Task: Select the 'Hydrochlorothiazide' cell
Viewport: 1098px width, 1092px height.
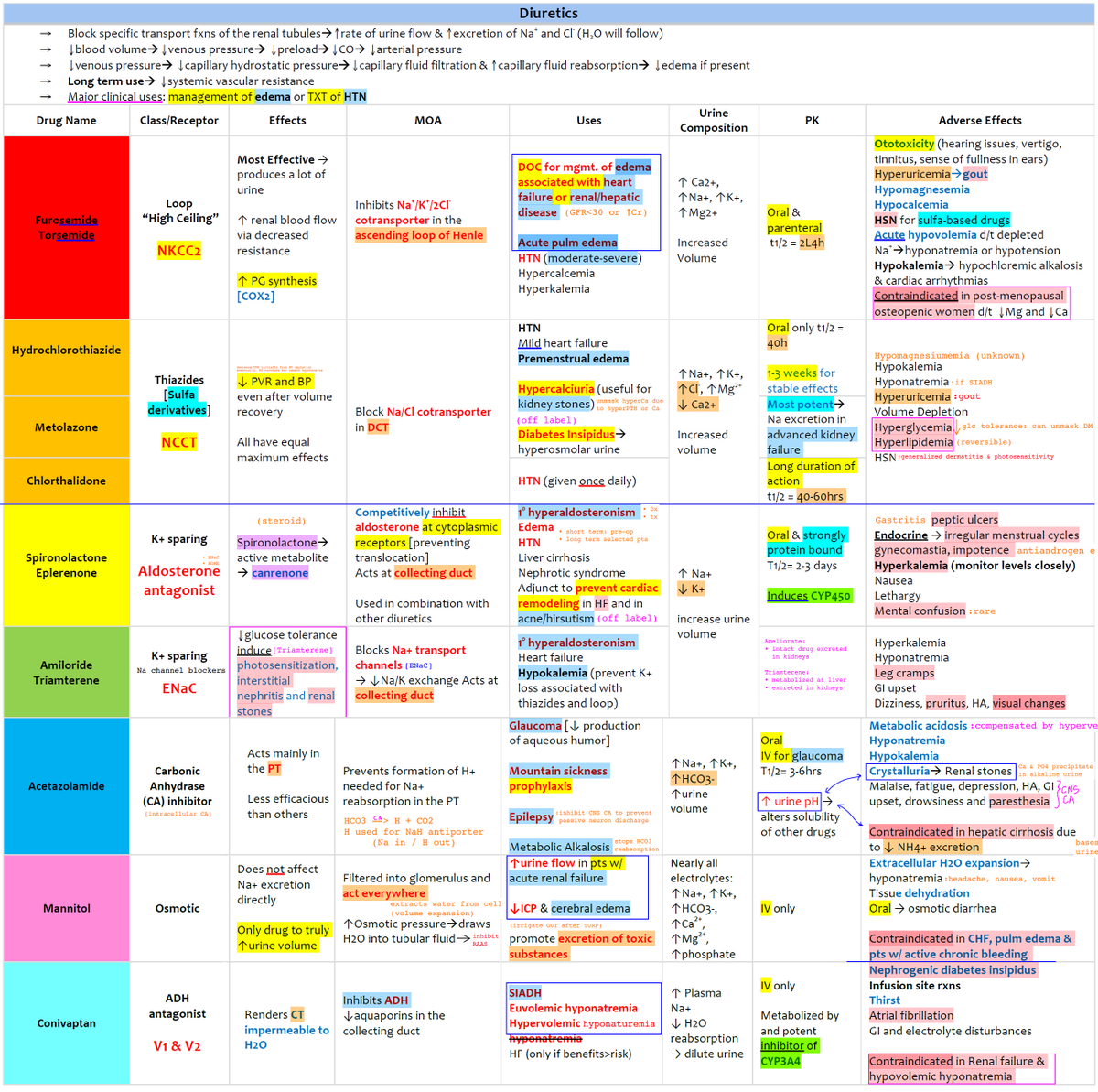Action: click(67, 350)
